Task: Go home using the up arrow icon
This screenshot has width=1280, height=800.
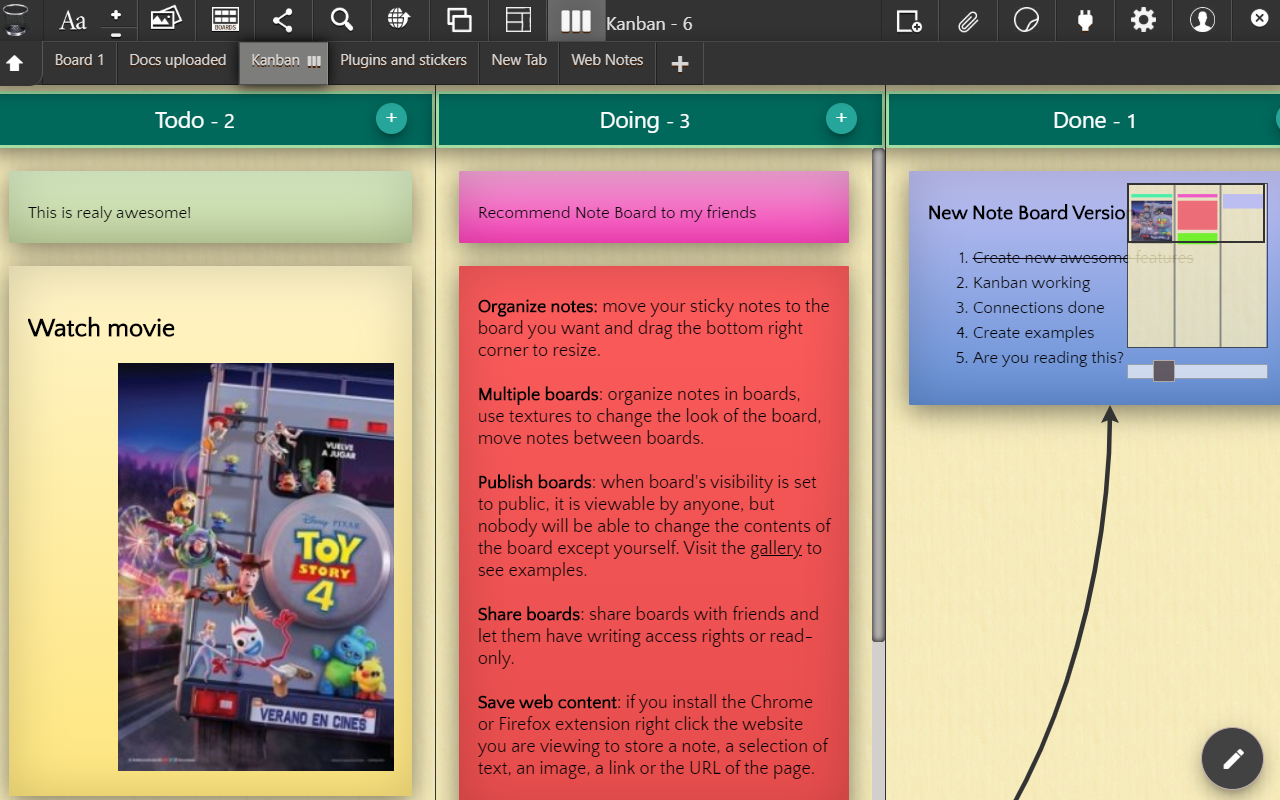Action: (x=16, y=62)
